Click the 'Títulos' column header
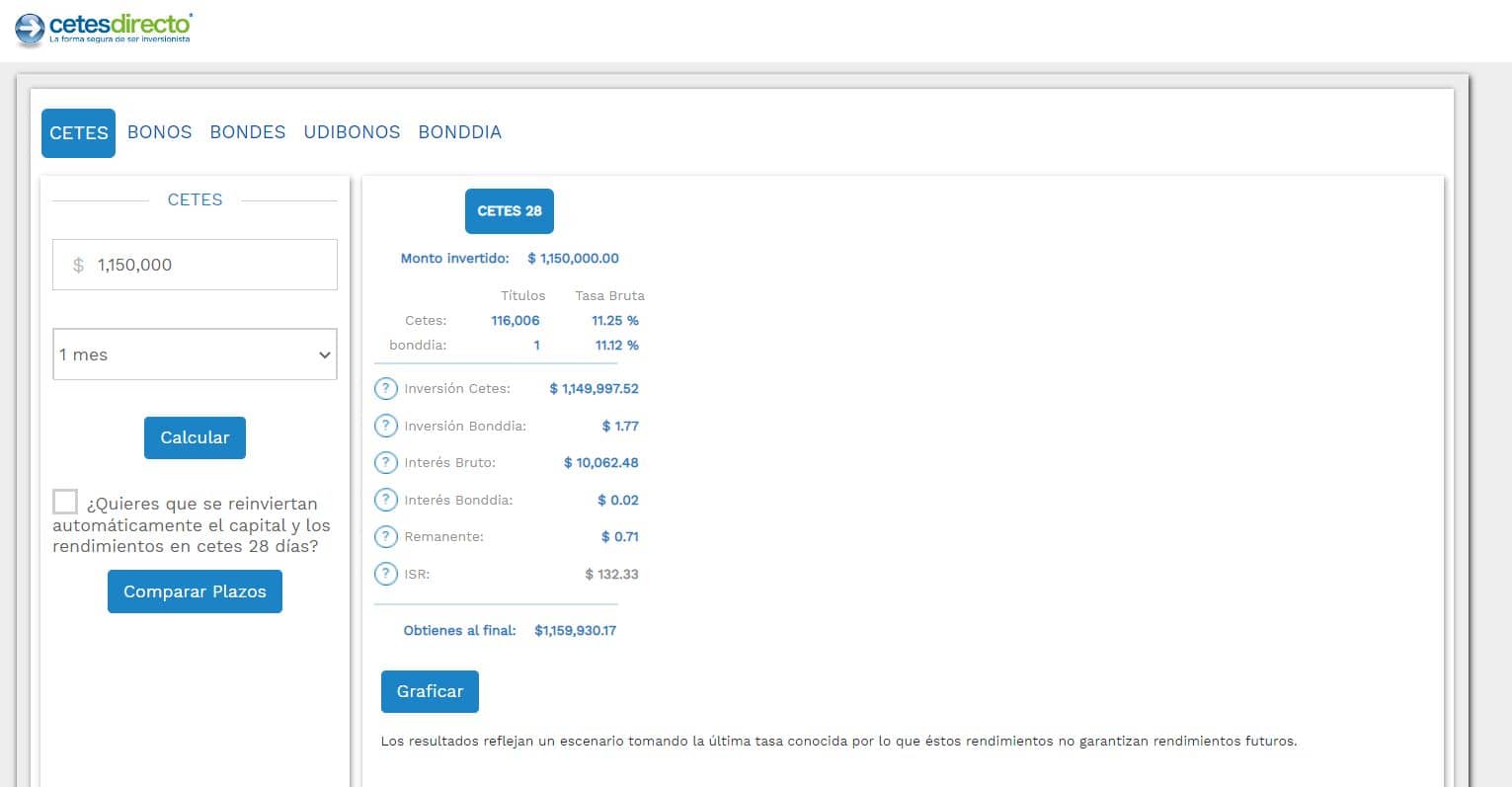 pos(522,295)
